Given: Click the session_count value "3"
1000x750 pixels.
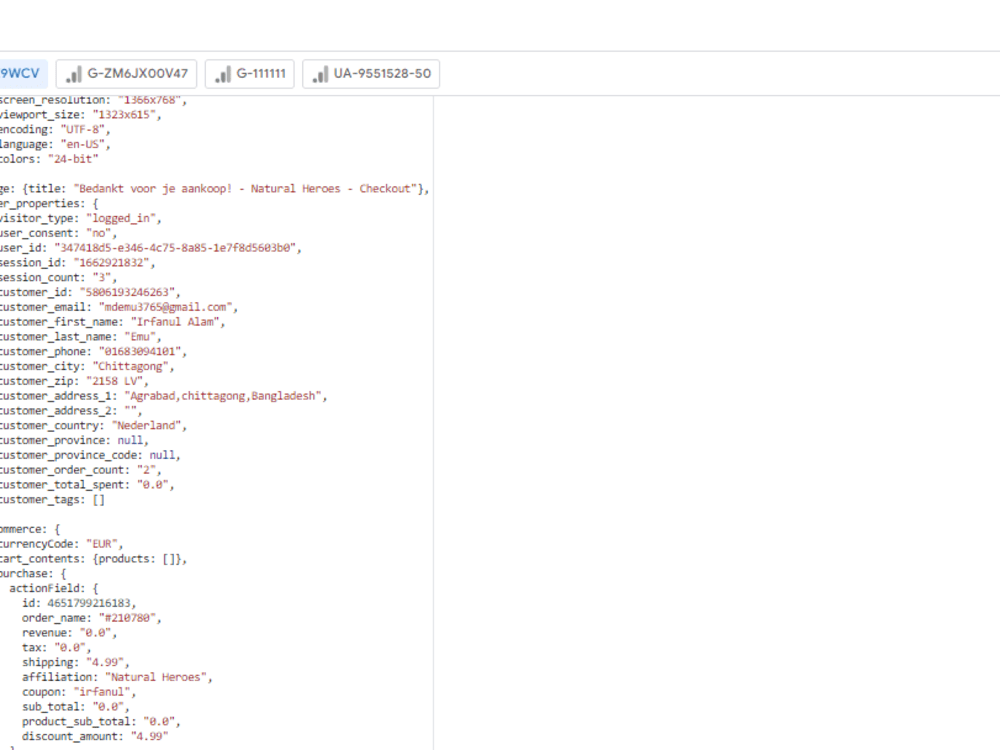Looking at the screenshot, I should click(101, 277).
